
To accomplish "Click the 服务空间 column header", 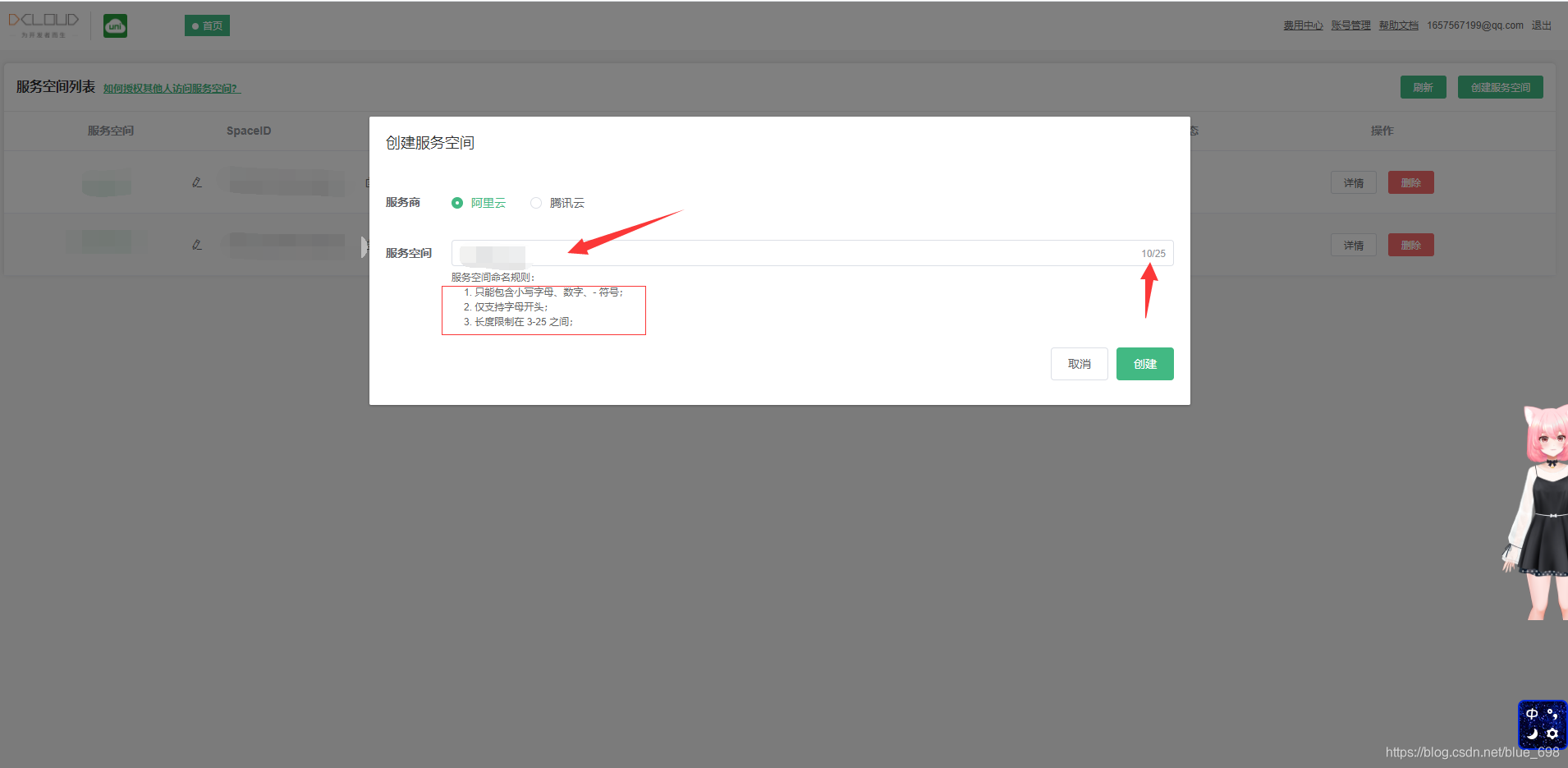I will (111, 131).
